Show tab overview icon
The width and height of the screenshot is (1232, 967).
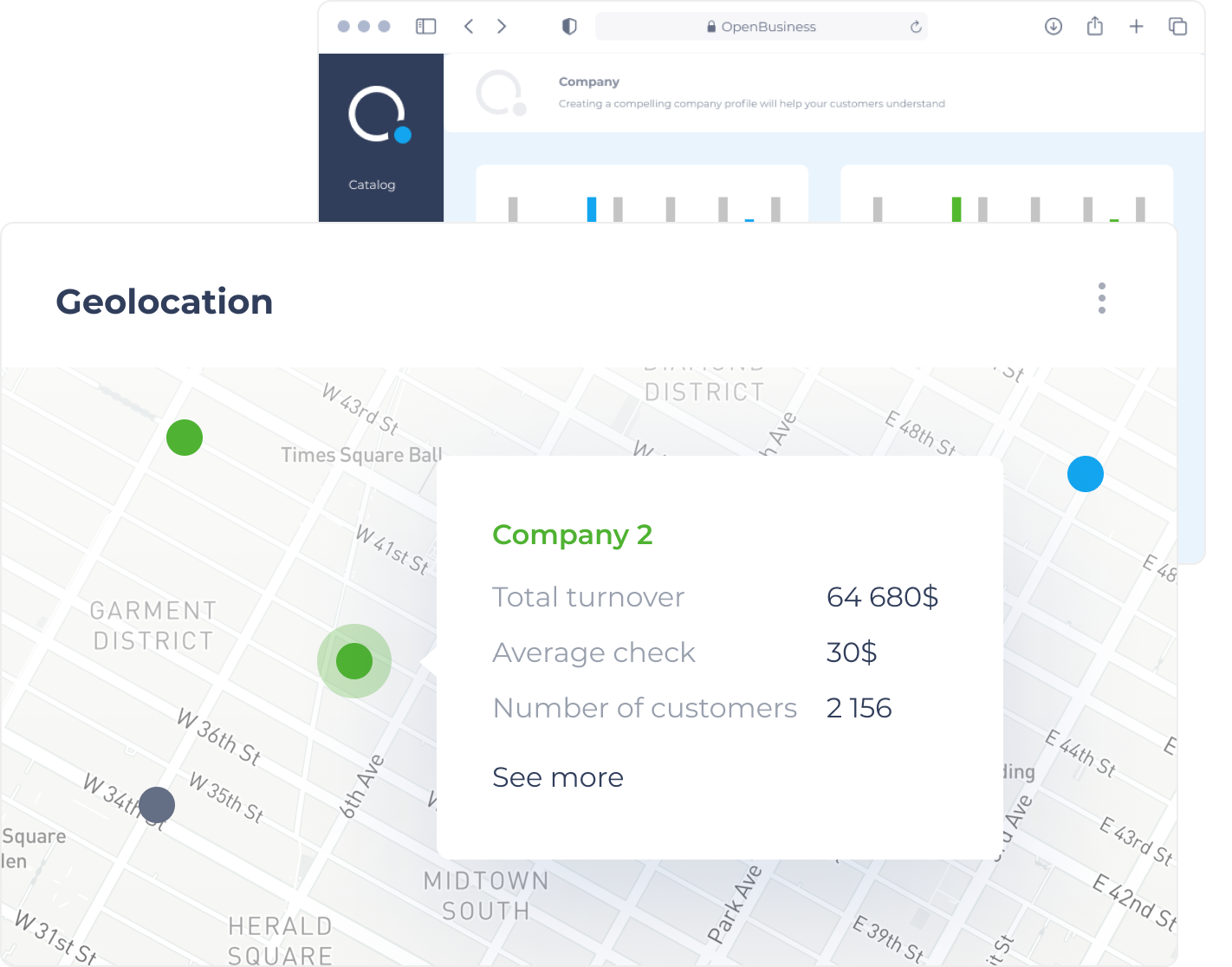(1177, 26)
